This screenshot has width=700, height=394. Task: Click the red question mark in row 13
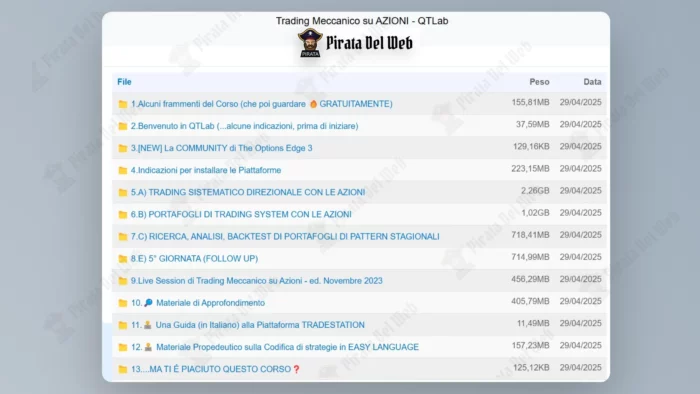(x=296, y=369)
